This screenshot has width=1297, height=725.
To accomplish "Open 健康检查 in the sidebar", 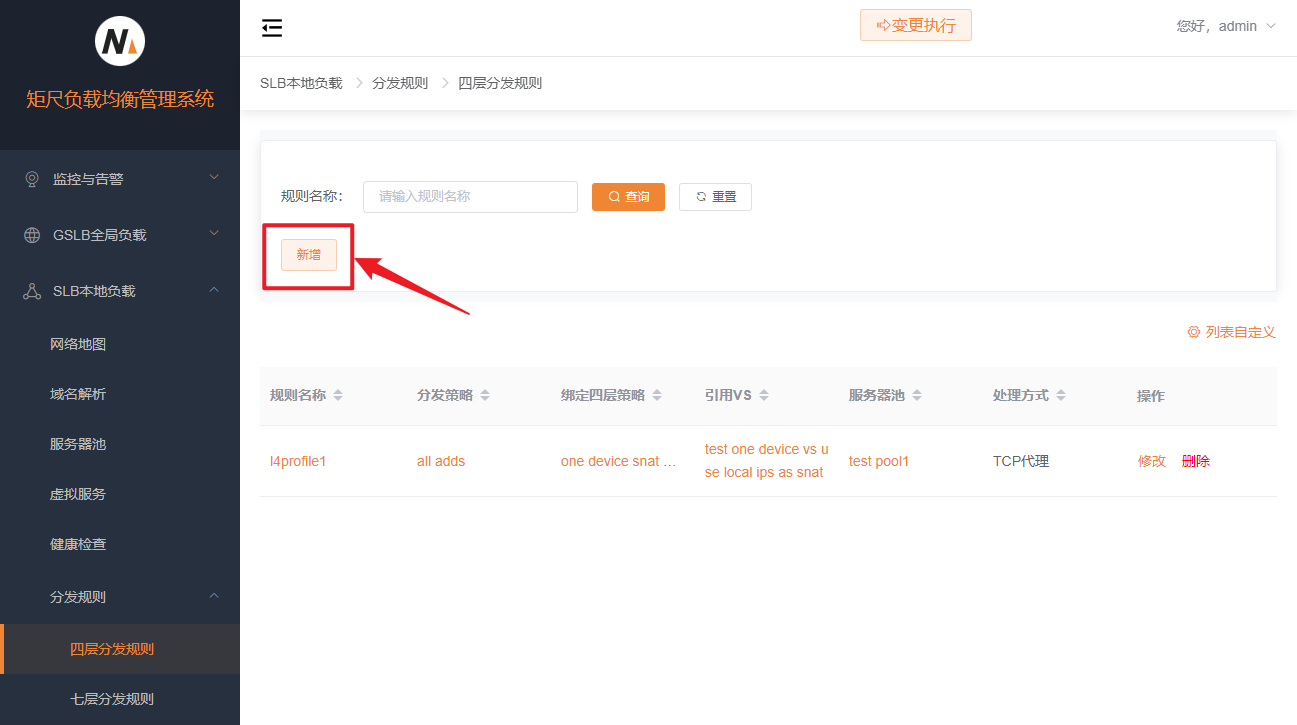I will tap(78, 544).
